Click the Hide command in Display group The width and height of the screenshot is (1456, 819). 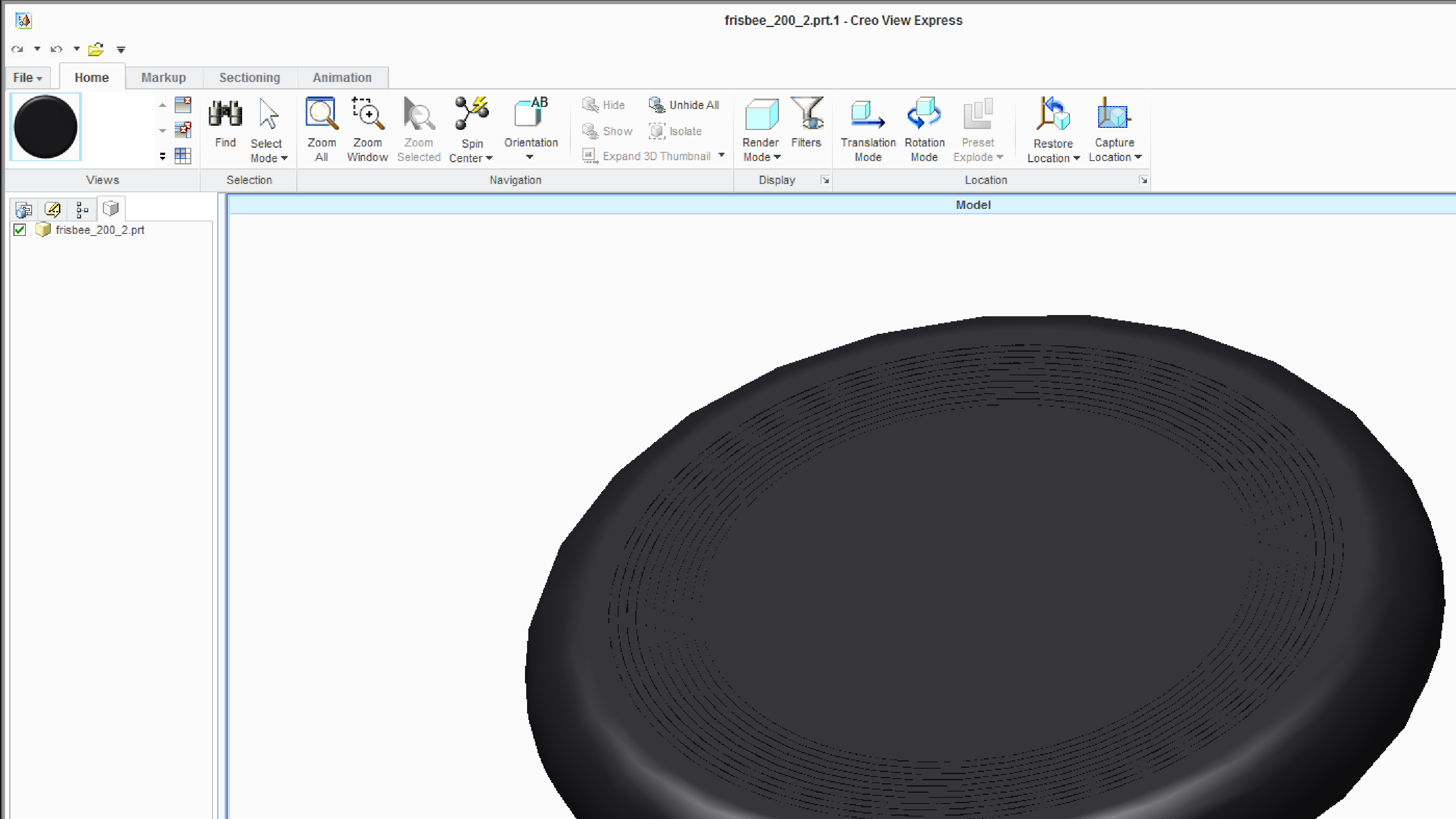point(605,104)
